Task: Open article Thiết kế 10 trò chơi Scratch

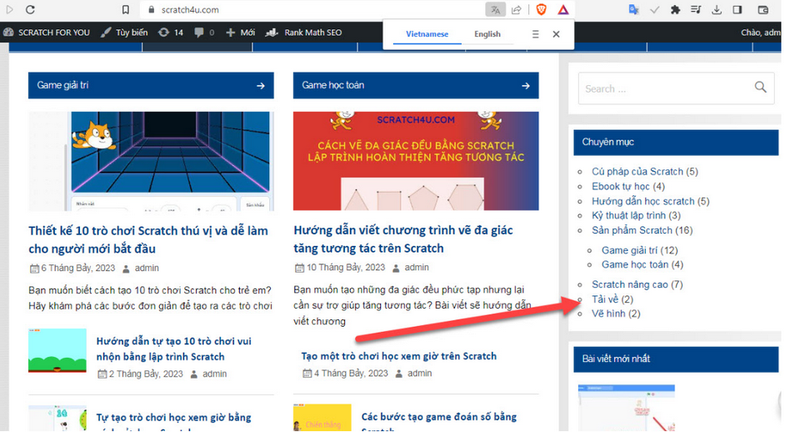Action: [148, 240]
